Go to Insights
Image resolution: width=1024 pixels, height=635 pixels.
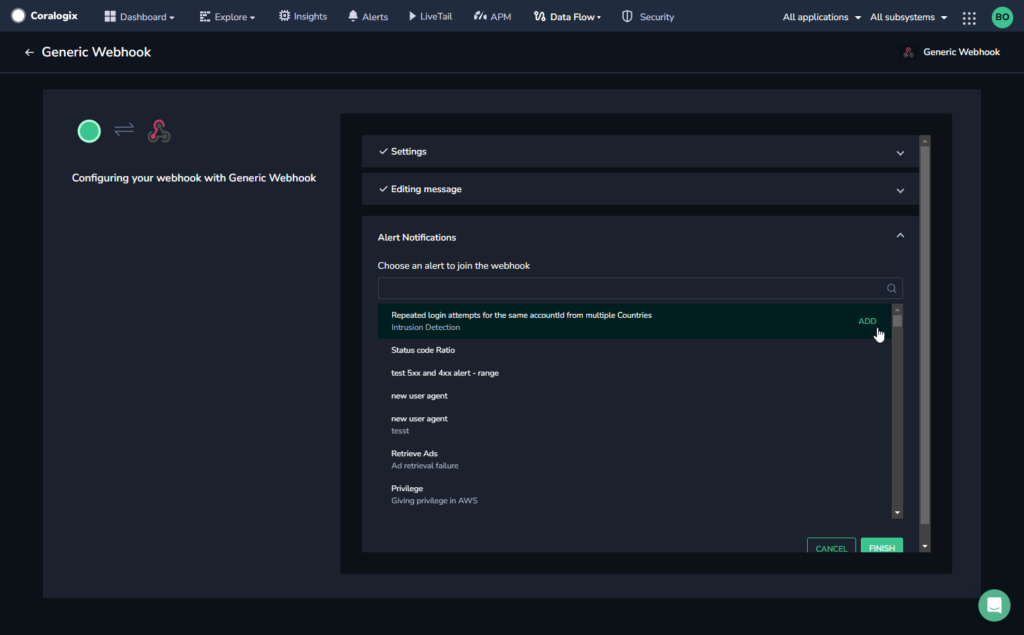(302, 16)
